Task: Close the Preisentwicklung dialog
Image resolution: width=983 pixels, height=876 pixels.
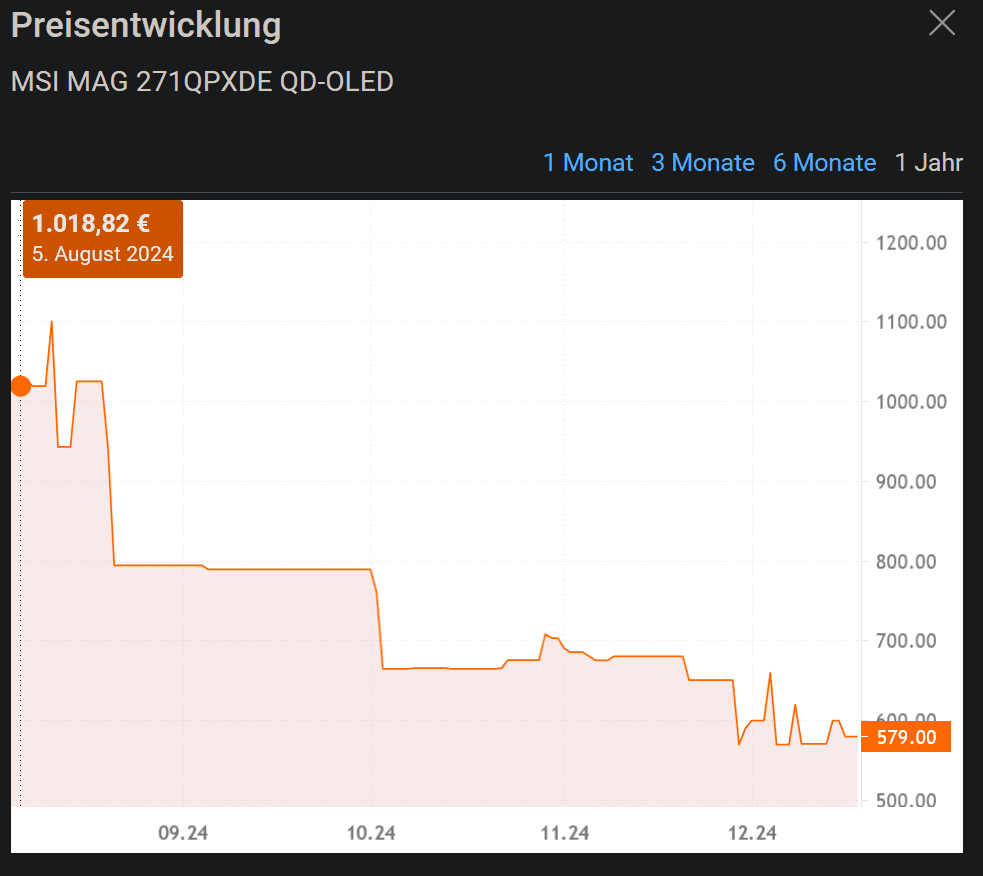Action: [x=942, y=23]
